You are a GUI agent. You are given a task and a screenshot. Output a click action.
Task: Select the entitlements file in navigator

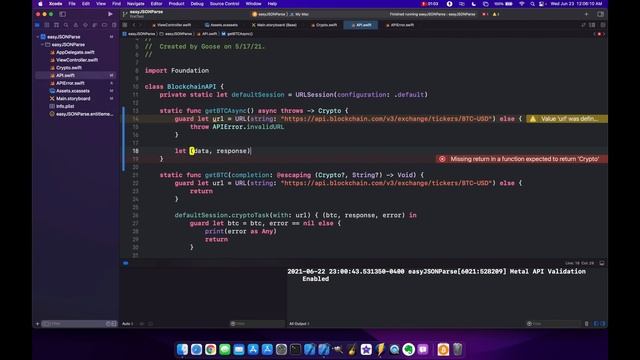(84, 114)
